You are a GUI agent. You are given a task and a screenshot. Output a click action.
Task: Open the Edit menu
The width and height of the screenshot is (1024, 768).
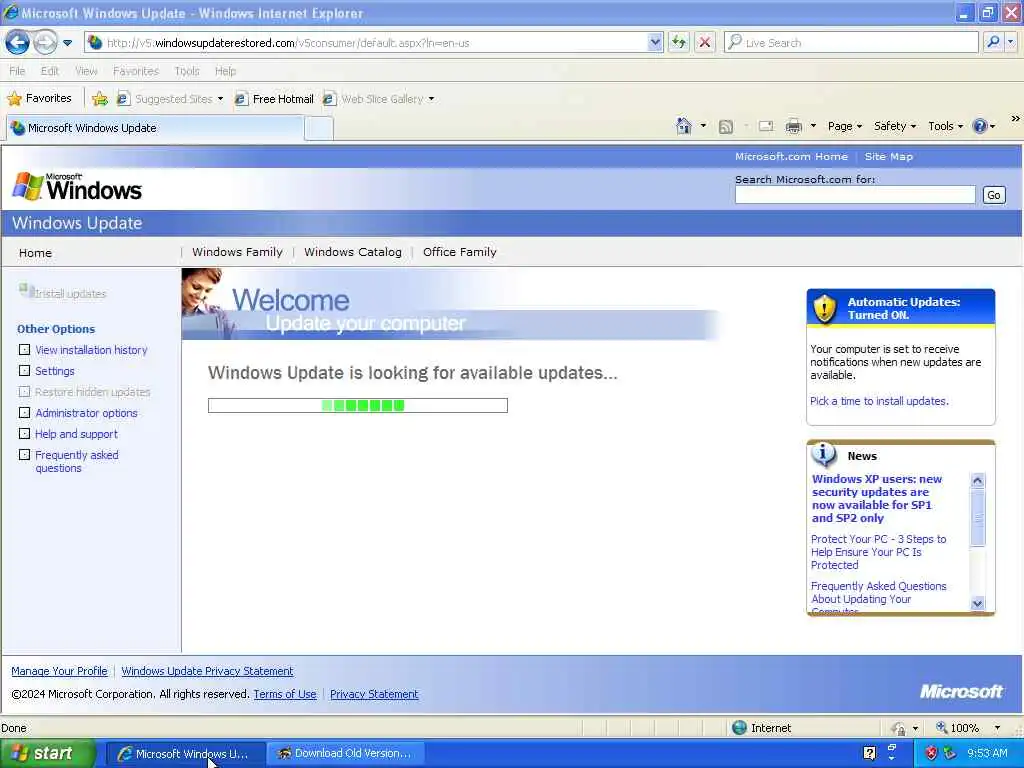(50, 71)
